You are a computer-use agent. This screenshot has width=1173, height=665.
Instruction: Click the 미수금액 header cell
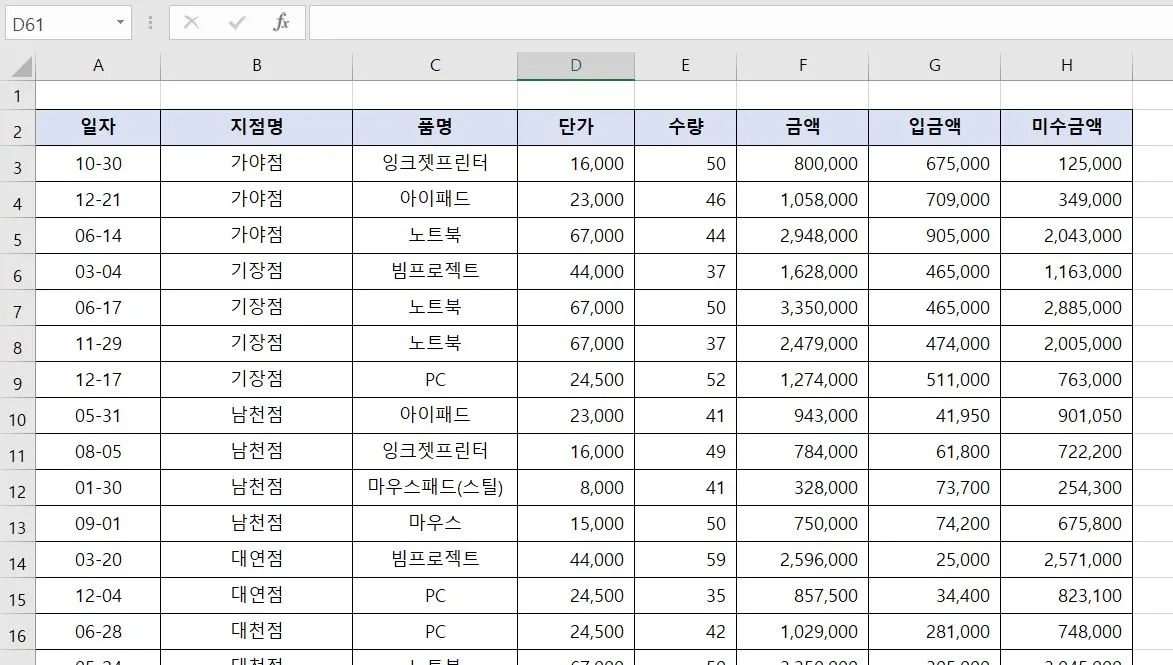[x=1067, y=128]
